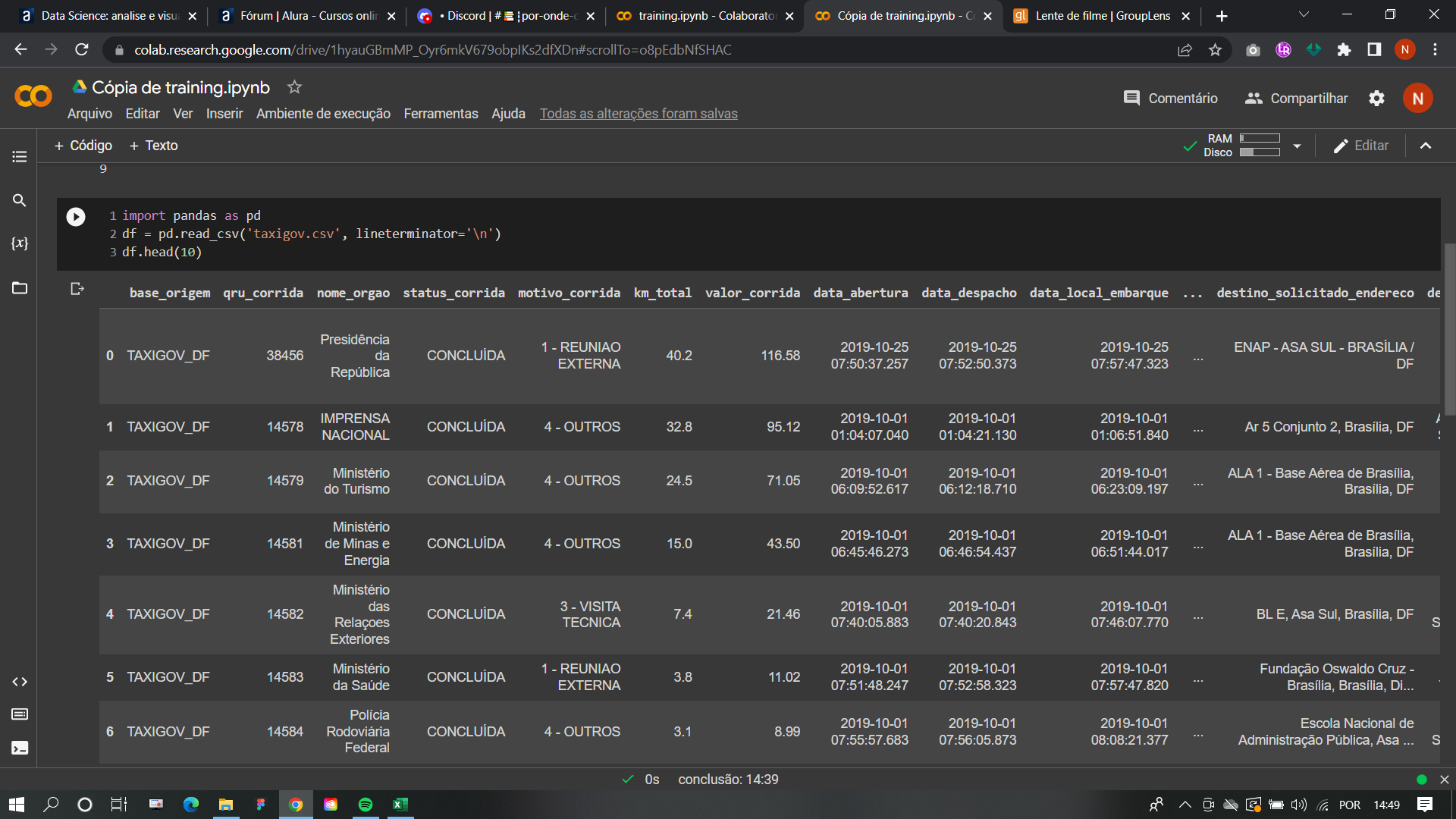This screenshot has width=1456, height=819.
Task: Open the Files folder panel icon
Action: pyautogui.click(x=20, y=287)
